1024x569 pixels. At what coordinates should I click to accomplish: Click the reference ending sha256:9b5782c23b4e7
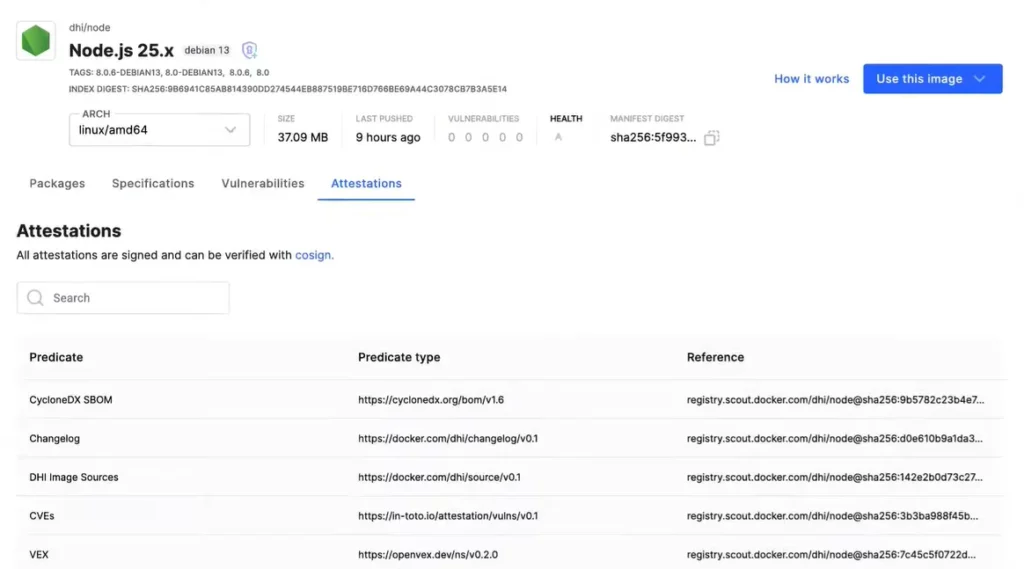click(x=835, y=400)
